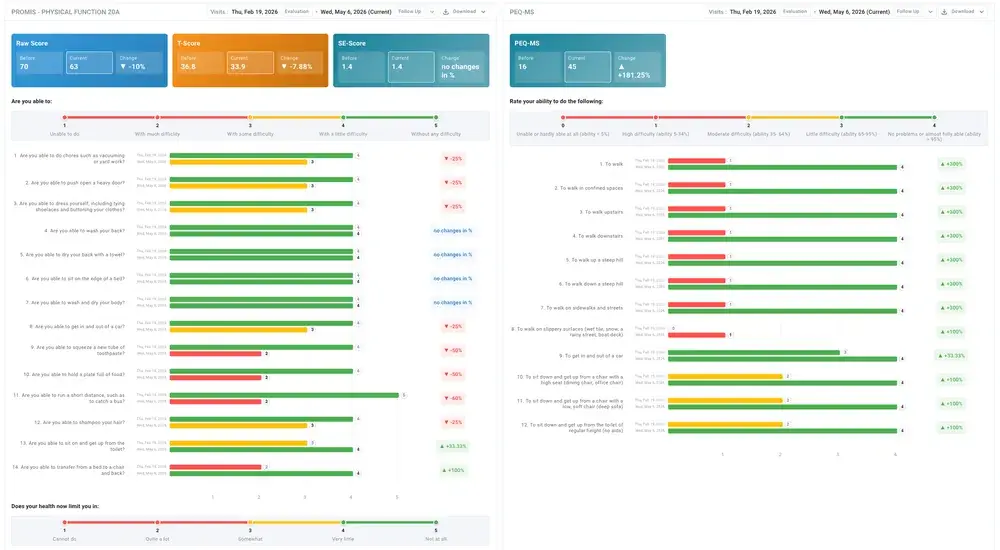1000x550 pixels.
Task: Click the PEQ-MS card Current value 45
Action: coord(572,66)
